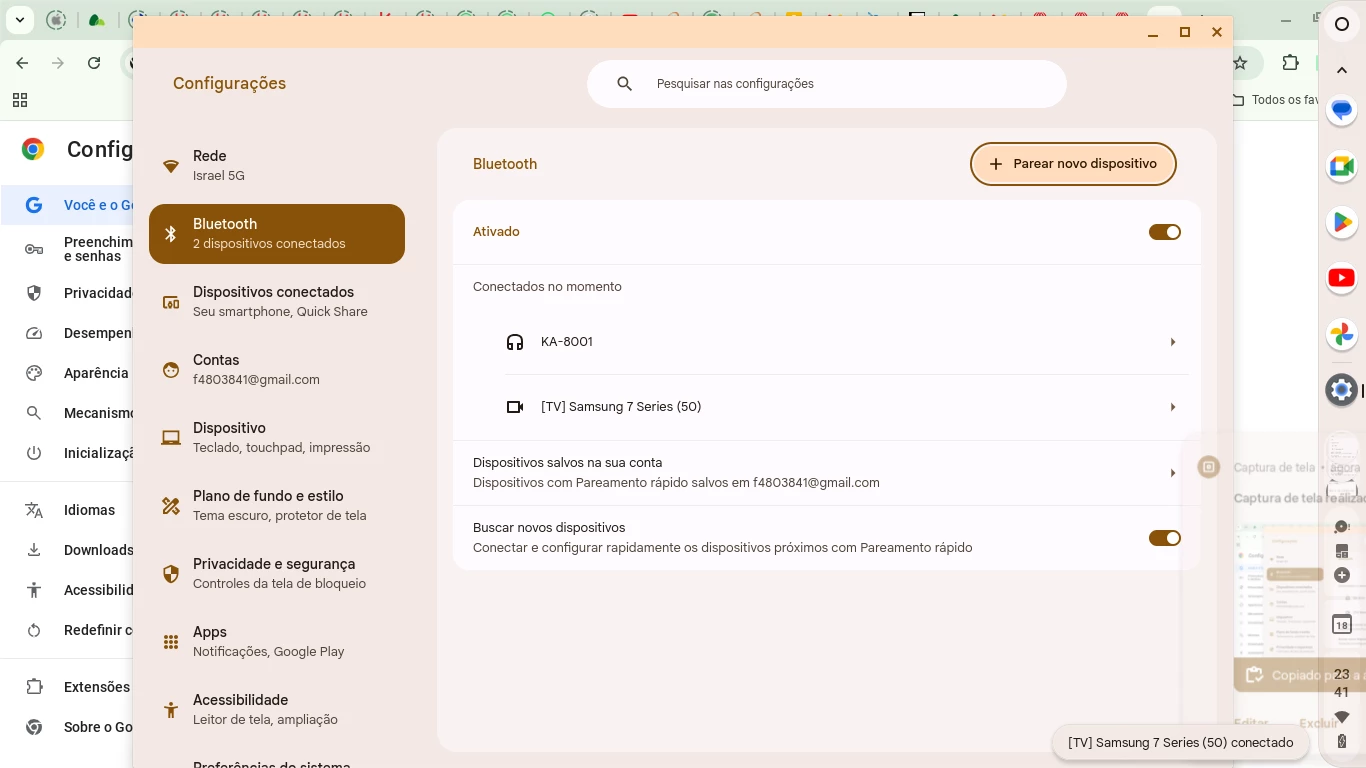Open the Rede section with Wi-Fi icon
This screenshot has height=768, width=1366.
tap(277, 166)
